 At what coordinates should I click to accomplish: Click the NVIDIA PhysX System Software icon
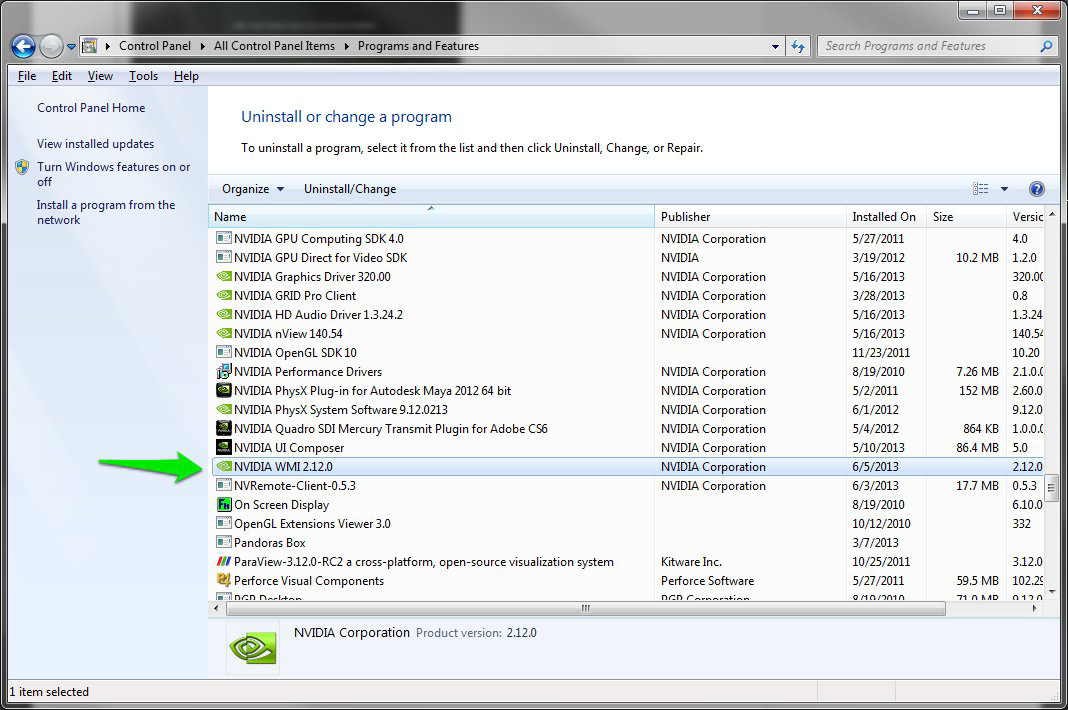223,410
